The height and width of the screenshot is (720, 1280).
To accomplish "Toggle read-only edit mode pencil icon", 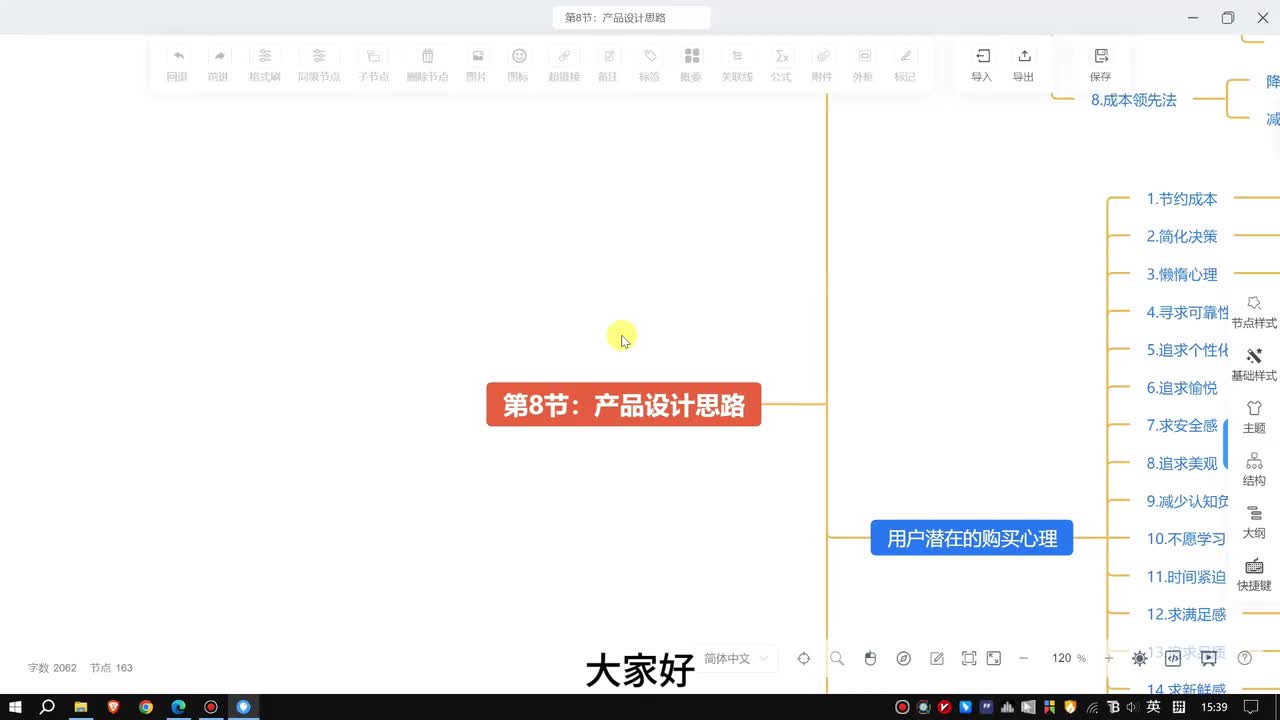I will coord(937,658).
